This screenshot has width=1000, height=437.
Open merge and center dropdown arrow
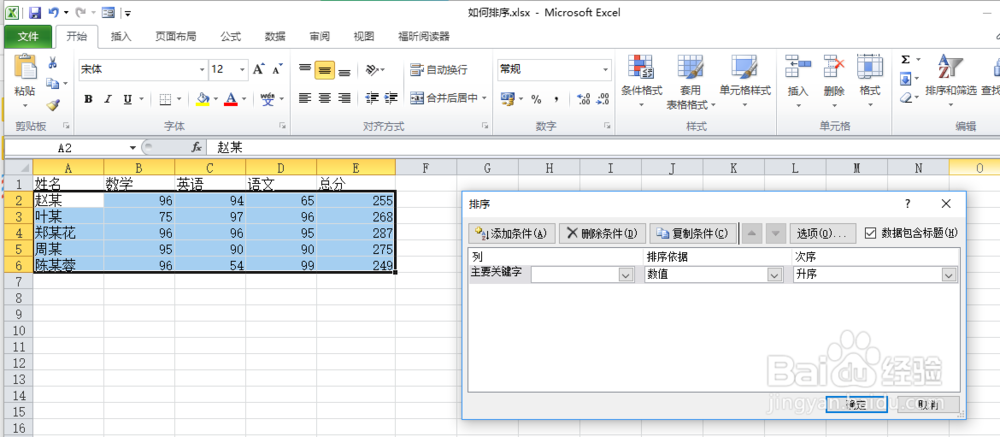pos(484,98)
